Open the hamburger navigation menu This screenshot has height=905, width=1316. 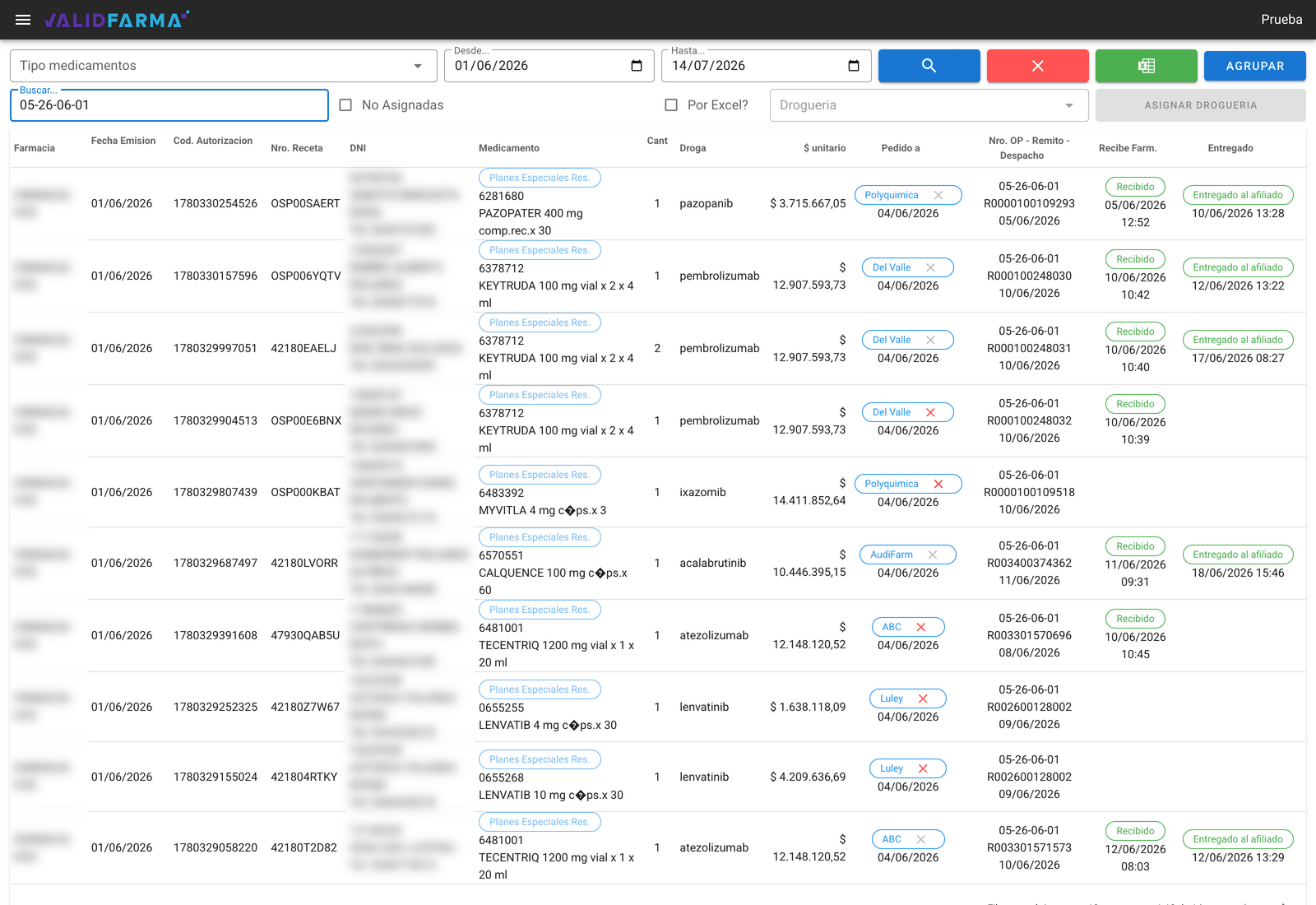pyautogui.click(x=23, y=20)
